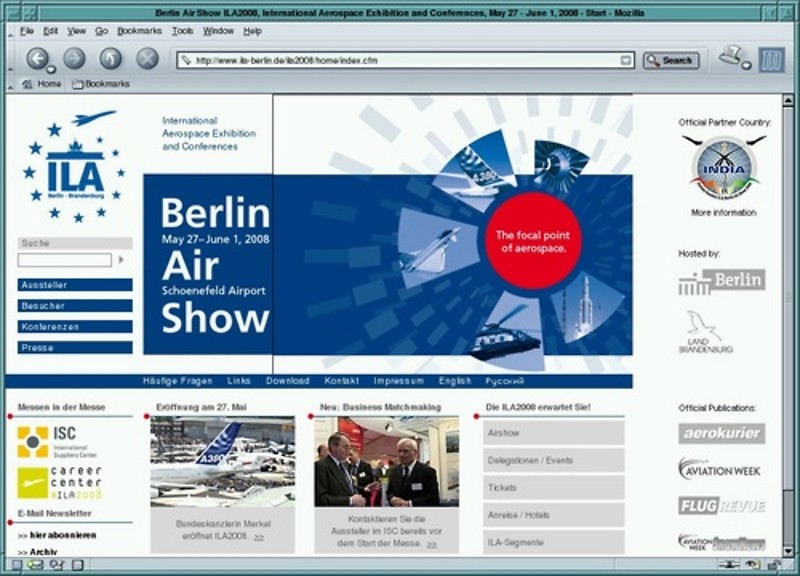Open the Airshow entry

[554, 433]
